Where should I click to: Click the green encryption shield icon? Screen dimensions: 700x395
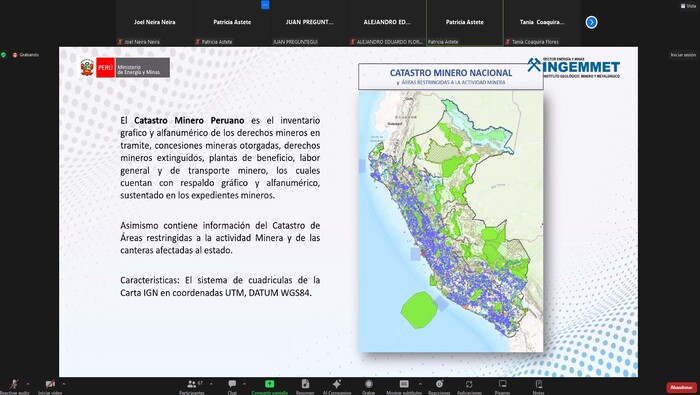tap(4, 55)
